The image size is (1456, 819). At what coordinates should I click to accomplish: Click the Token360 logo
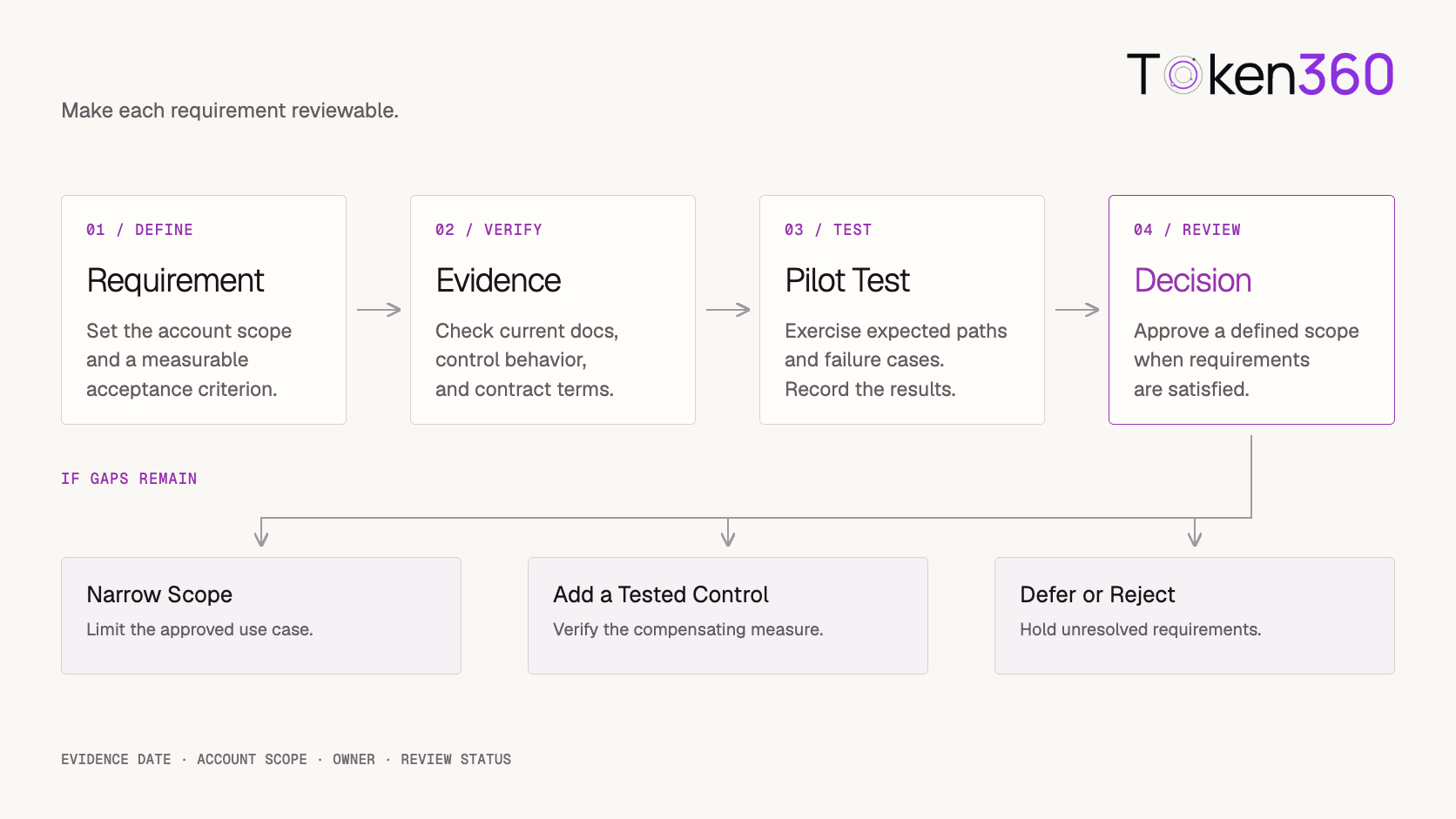[x=1260, y=75]
